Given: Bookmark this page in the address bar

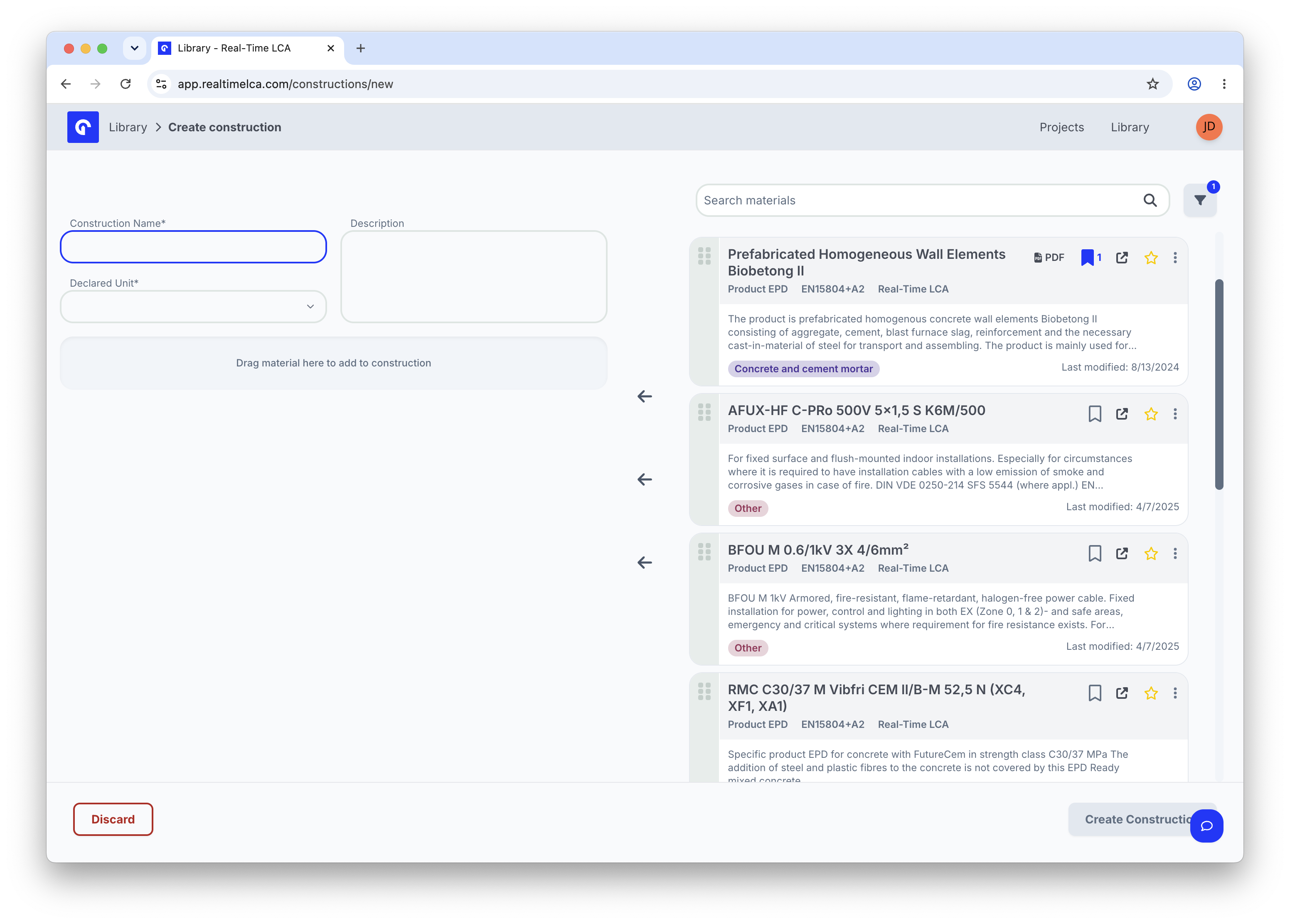Looking at the screenshot, I should click(1152, 84).
